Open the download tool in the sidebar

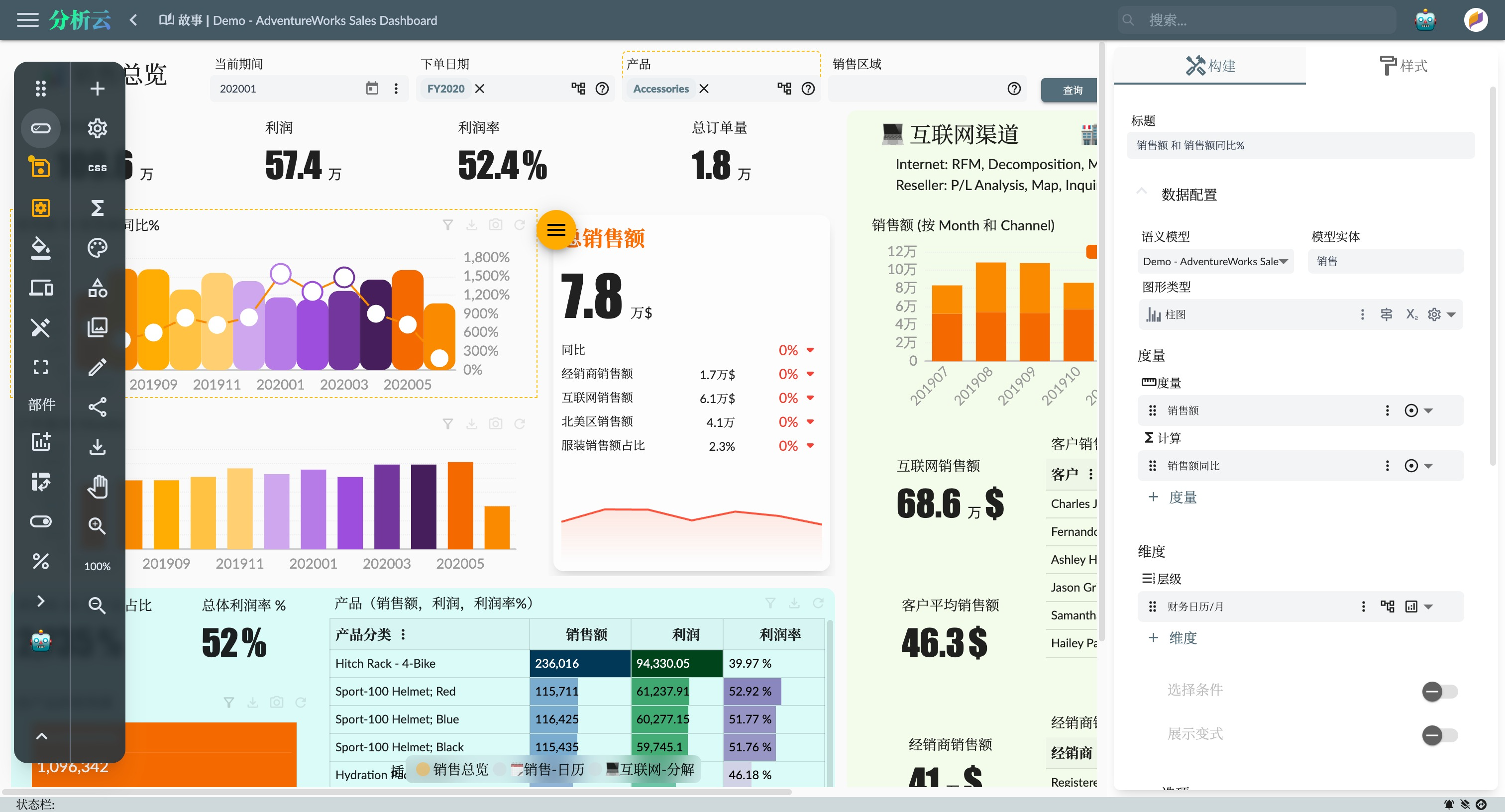[97, 446]
